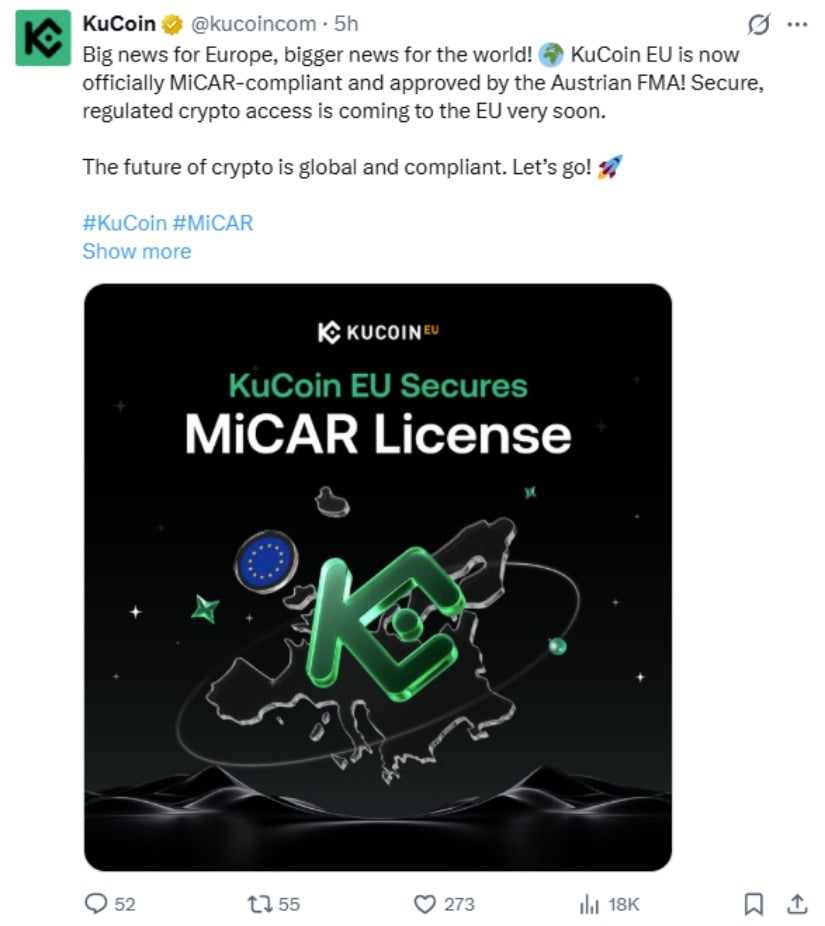
Task: Open the share options for the tweet
Action: [798, 903]
